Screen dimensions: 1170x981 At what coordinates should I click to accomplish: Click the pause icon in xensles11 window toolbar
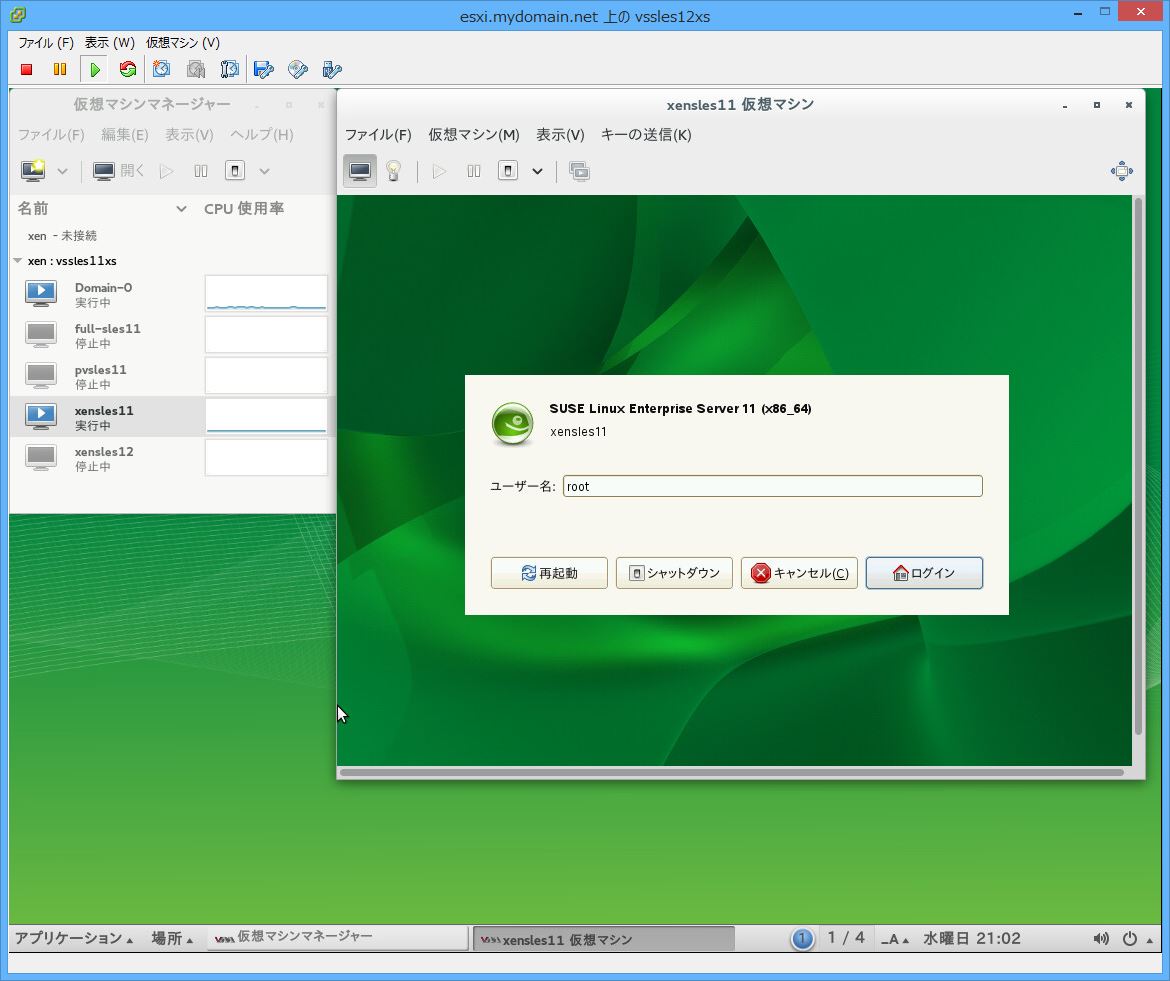474,172
